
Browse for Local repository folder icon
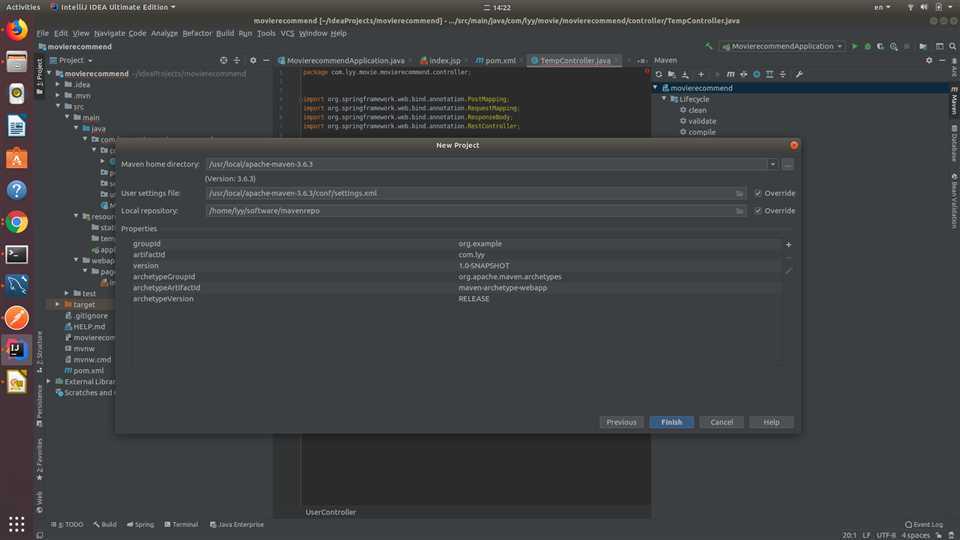(x=740, y=211)
